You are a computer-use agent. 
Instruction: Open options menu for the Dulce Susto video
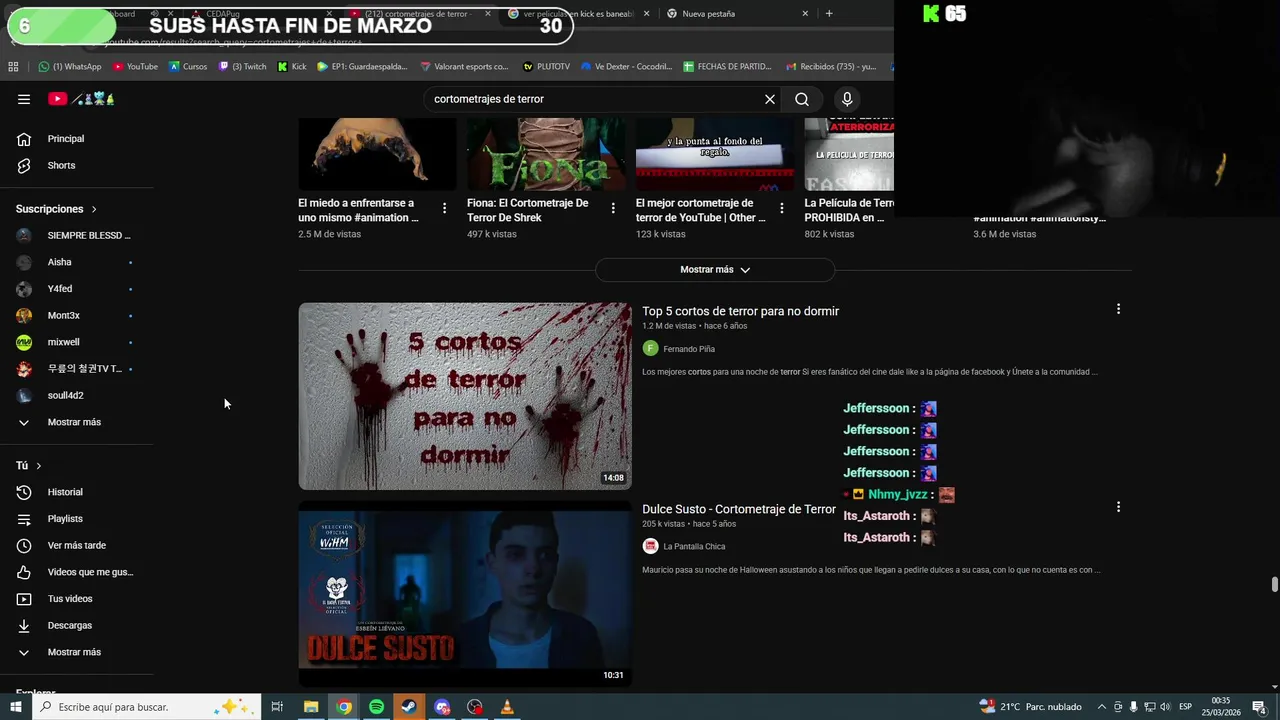point(1118,507)
